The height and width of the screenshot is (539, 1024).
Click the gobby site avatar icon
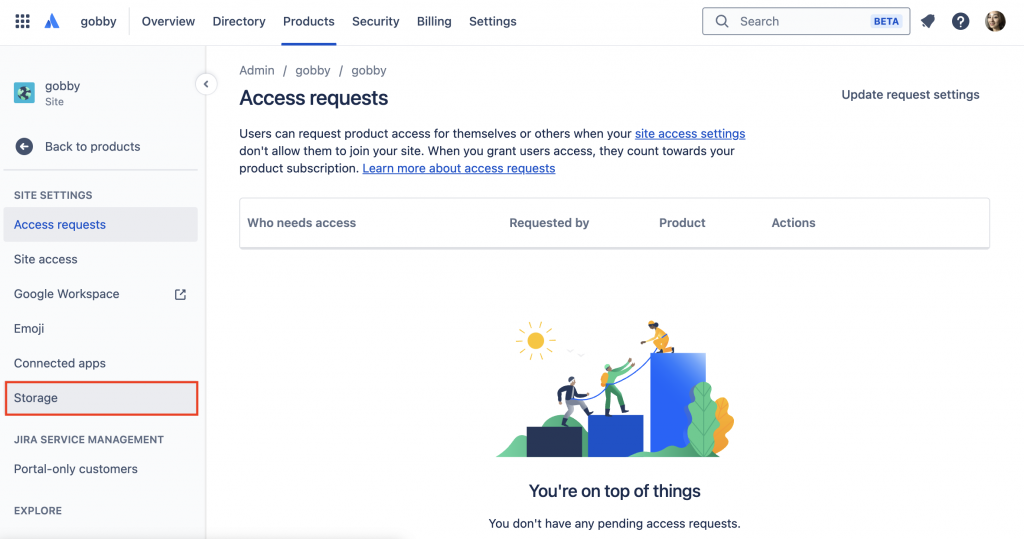pos(24,93)
